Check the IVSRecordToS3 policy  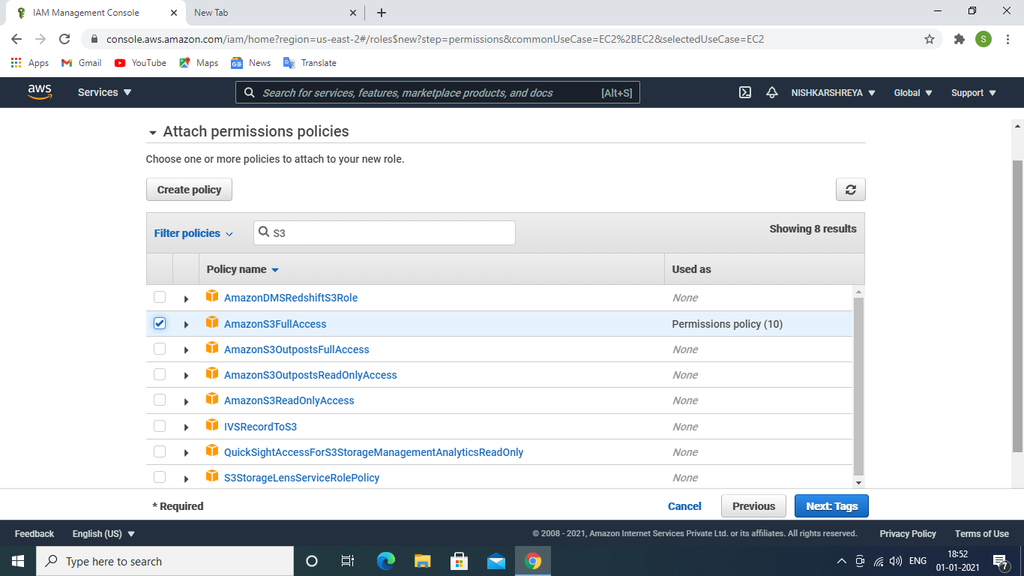159,425
